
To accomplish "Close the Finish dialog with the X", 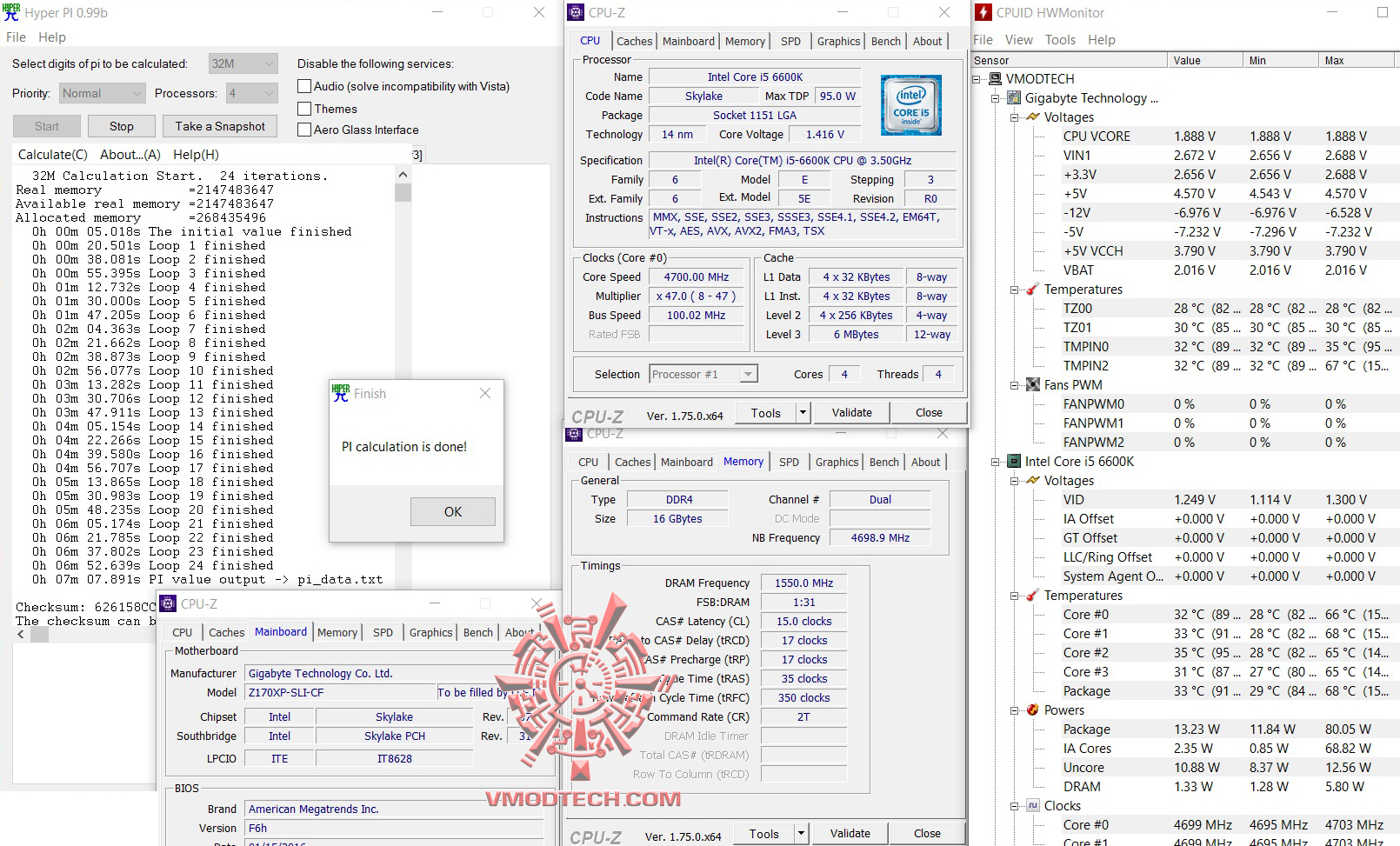I will [485, 393].
